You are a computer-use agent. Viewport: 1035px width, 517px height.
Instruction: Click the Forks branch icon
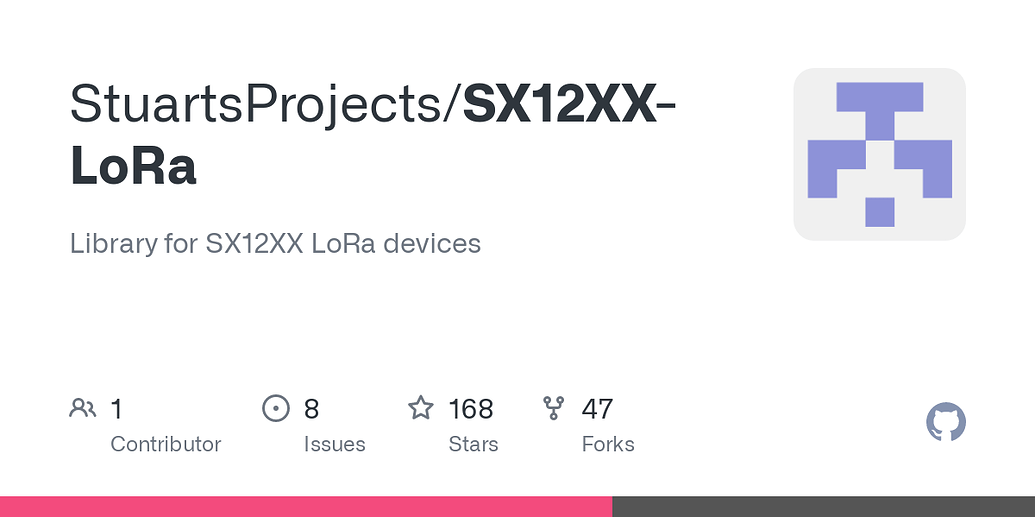pos(553,408)
